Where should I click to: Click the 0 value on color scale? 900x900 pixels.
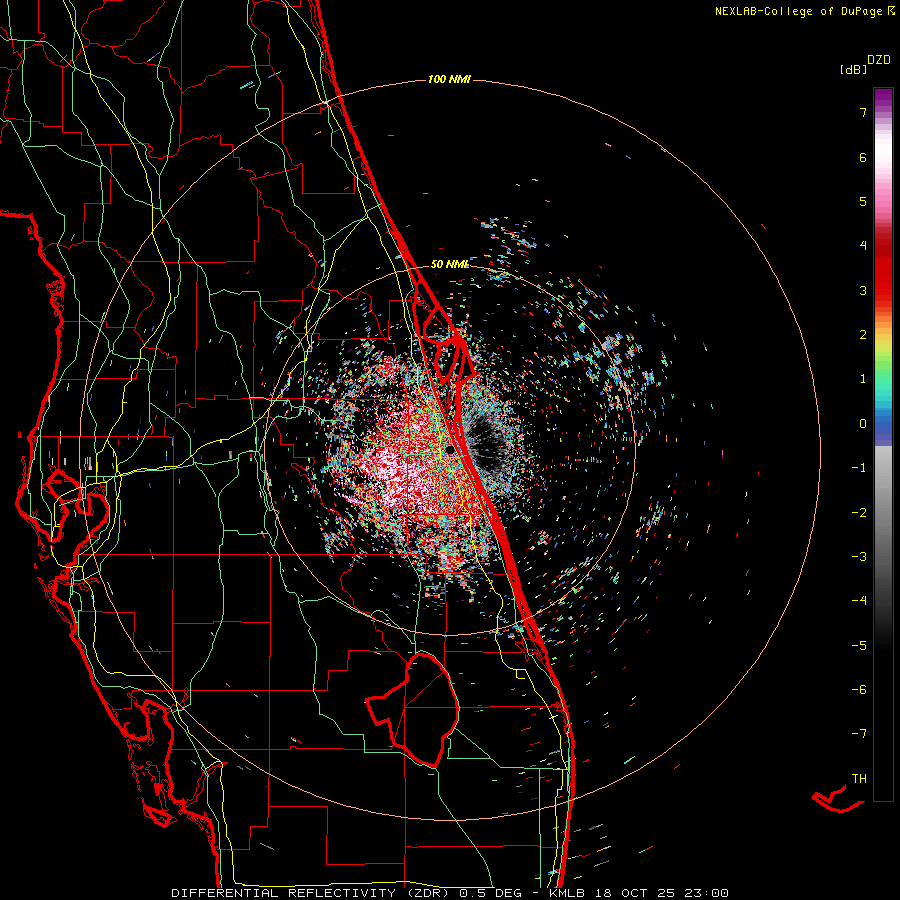(x=863, y=424)
